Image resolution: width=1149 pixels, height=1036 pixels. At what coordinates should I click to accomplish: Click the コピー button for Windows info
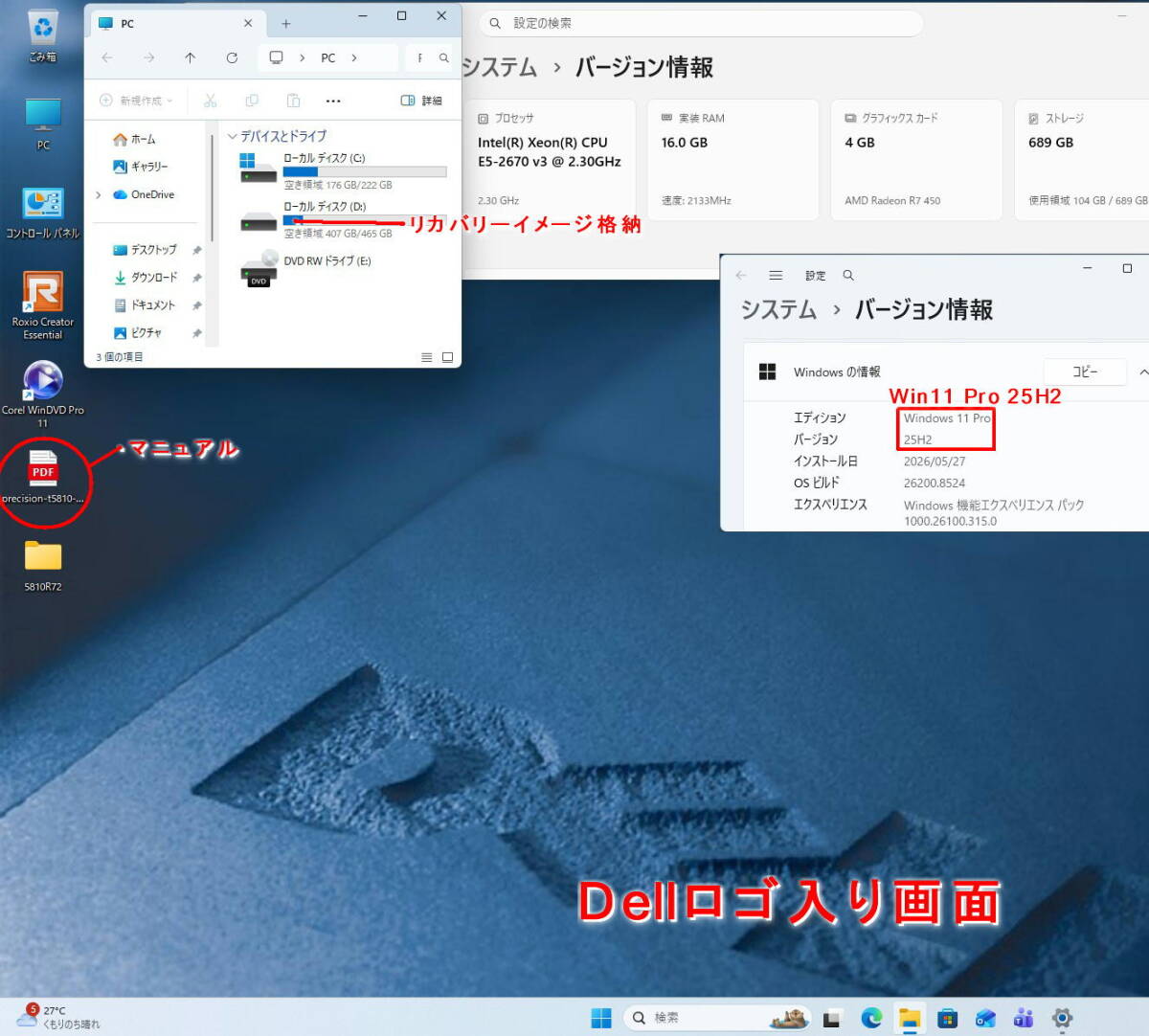point(1085,372)
